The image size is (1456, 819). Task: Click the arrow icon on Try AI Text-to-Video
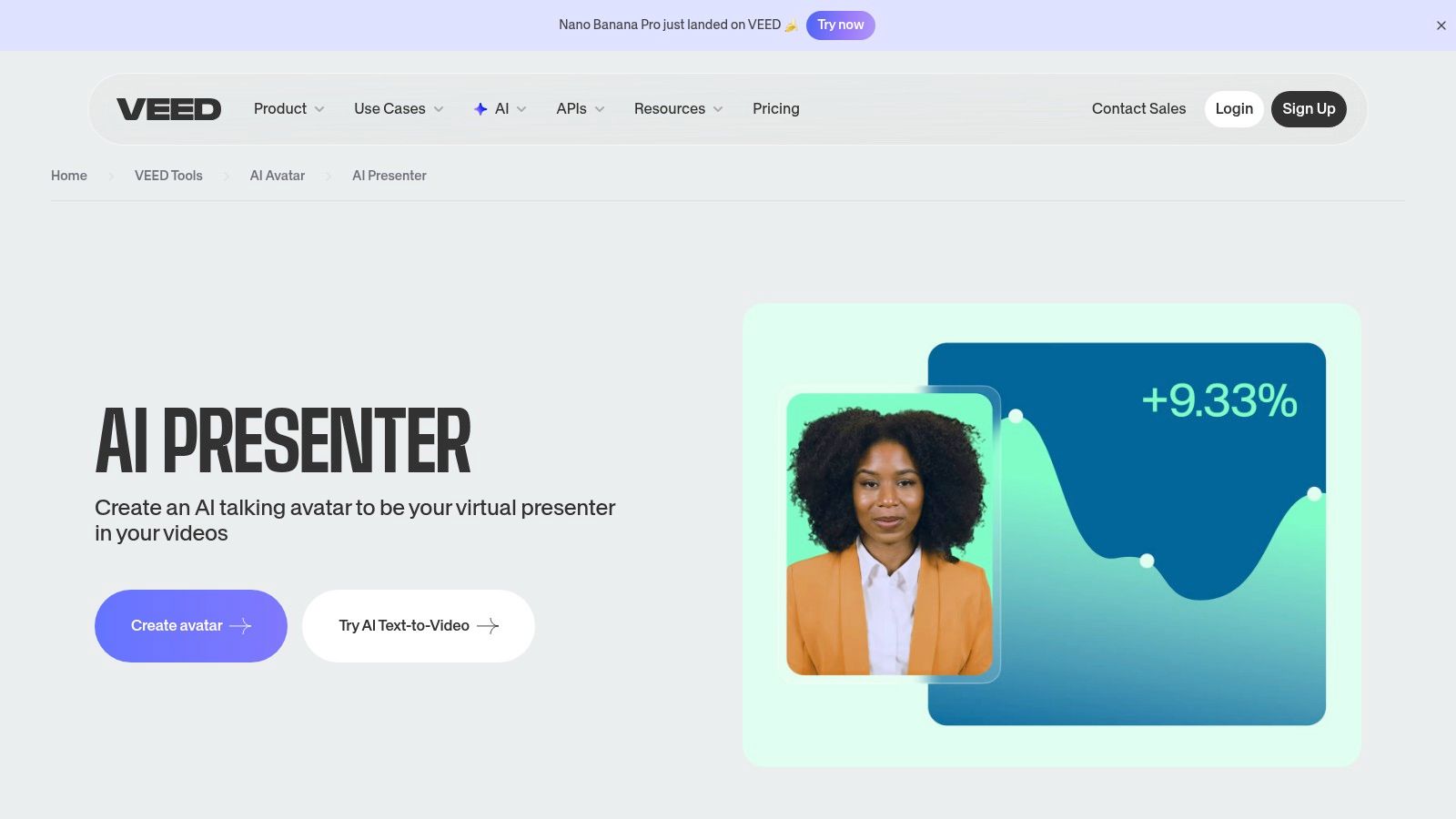click(x=489, y=626)
